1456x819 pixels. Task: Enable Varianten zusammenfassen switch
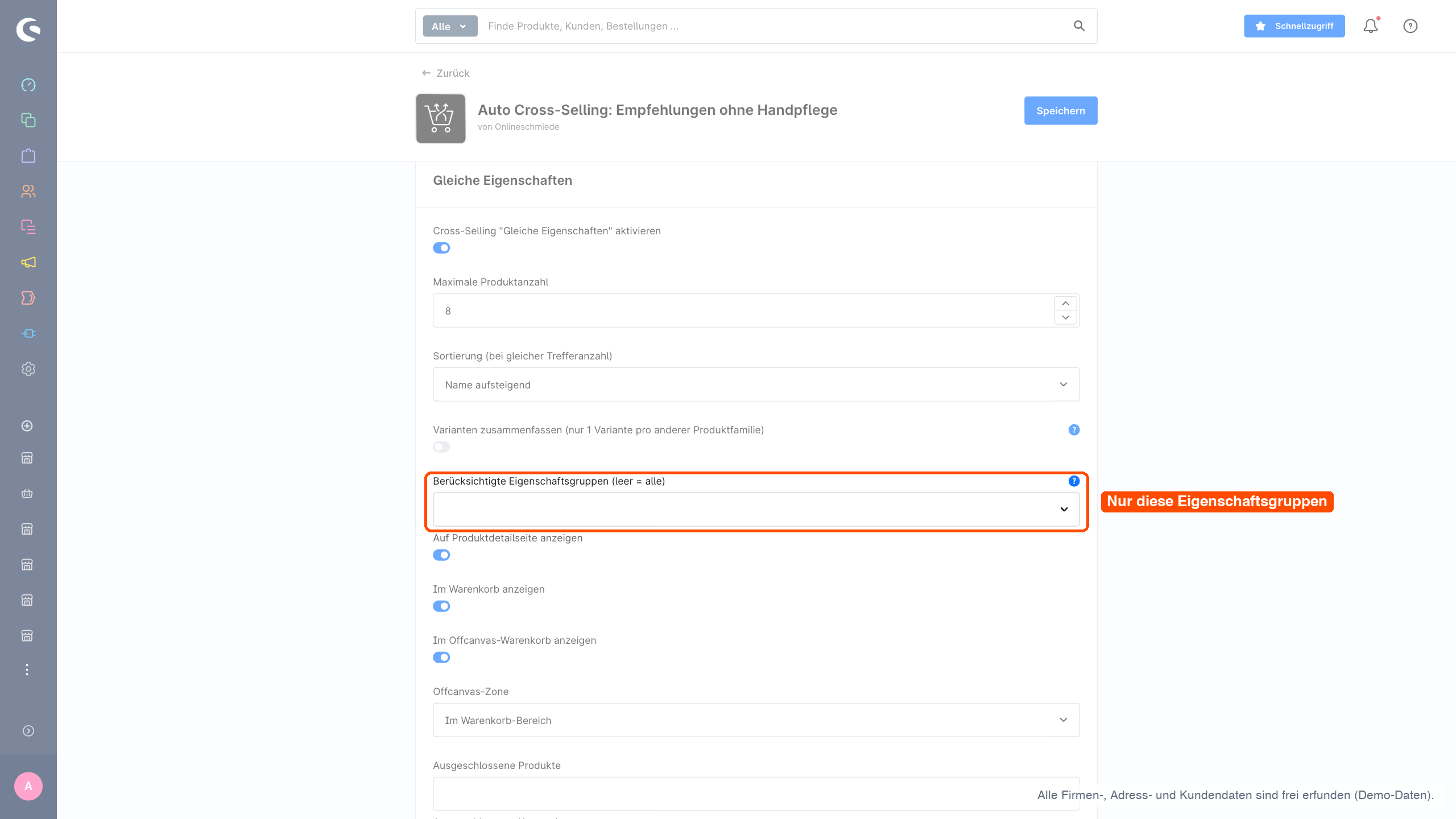pyautogui.click(x=441, y=447)
